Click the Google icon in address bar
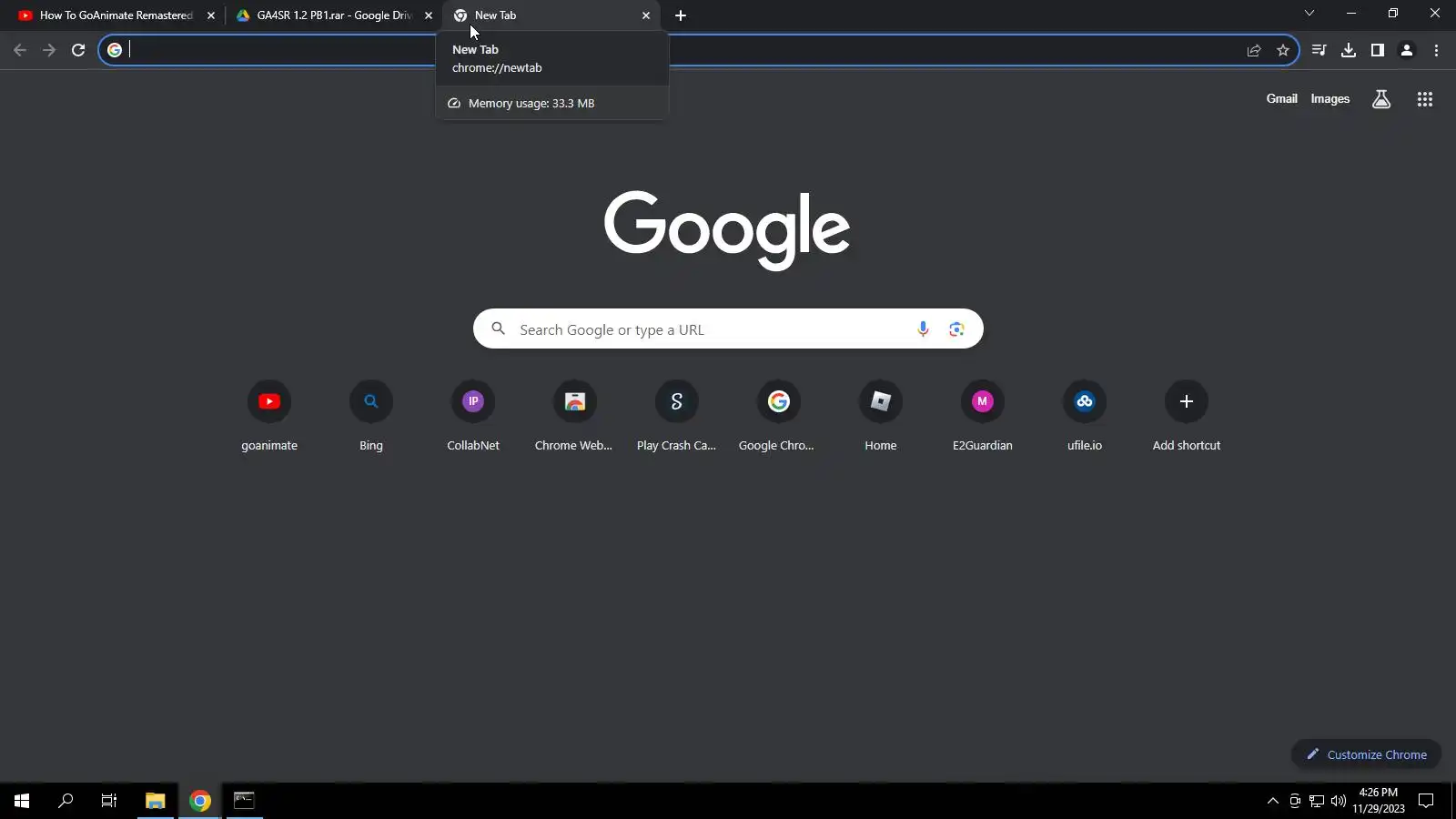Image resolution: width=1456 pixels, height=819 pixels. (115, 50)
